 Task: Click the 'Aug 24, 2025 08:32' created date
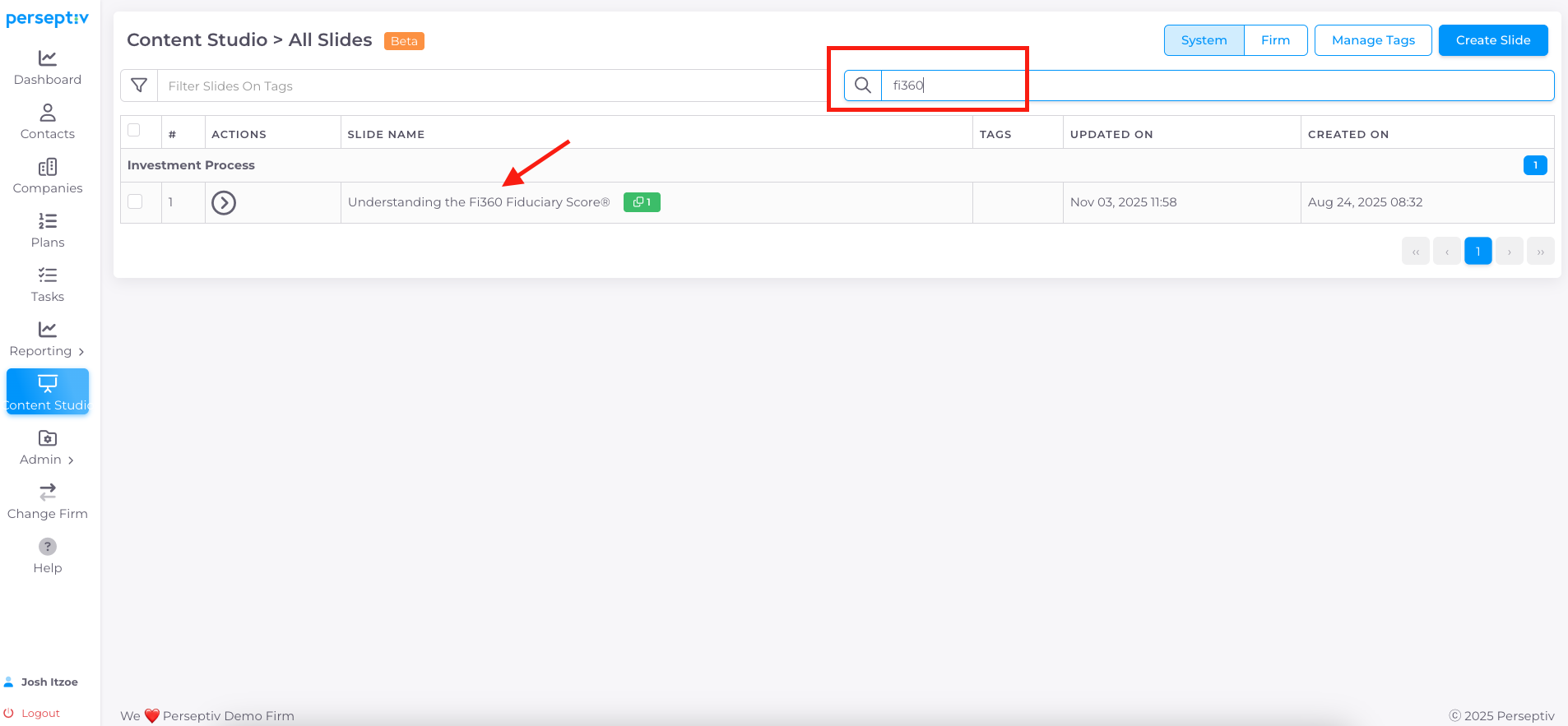click(1365, 202)
